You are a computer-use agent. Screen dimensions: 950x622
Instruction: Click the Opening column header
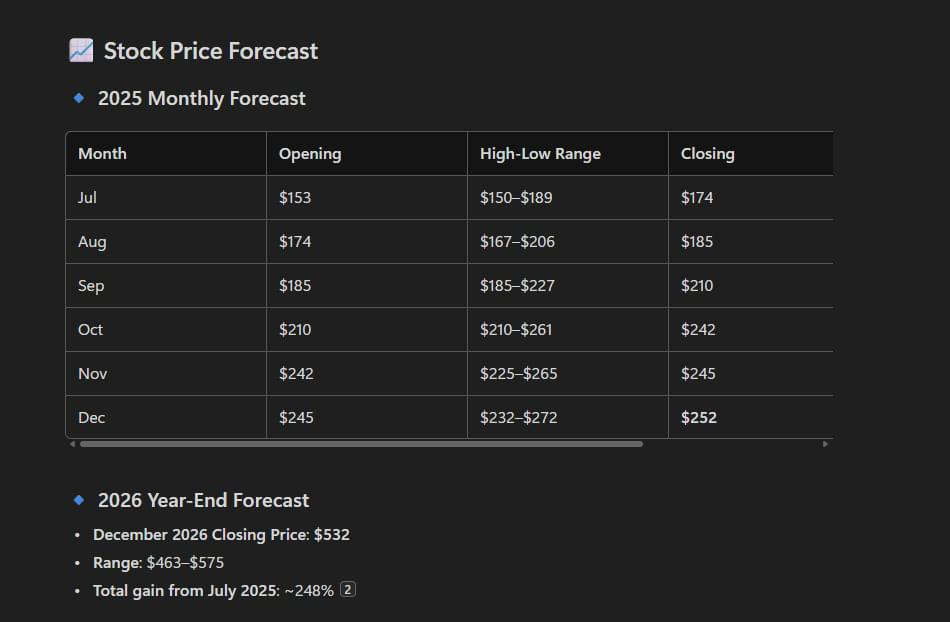click(367, 154)
